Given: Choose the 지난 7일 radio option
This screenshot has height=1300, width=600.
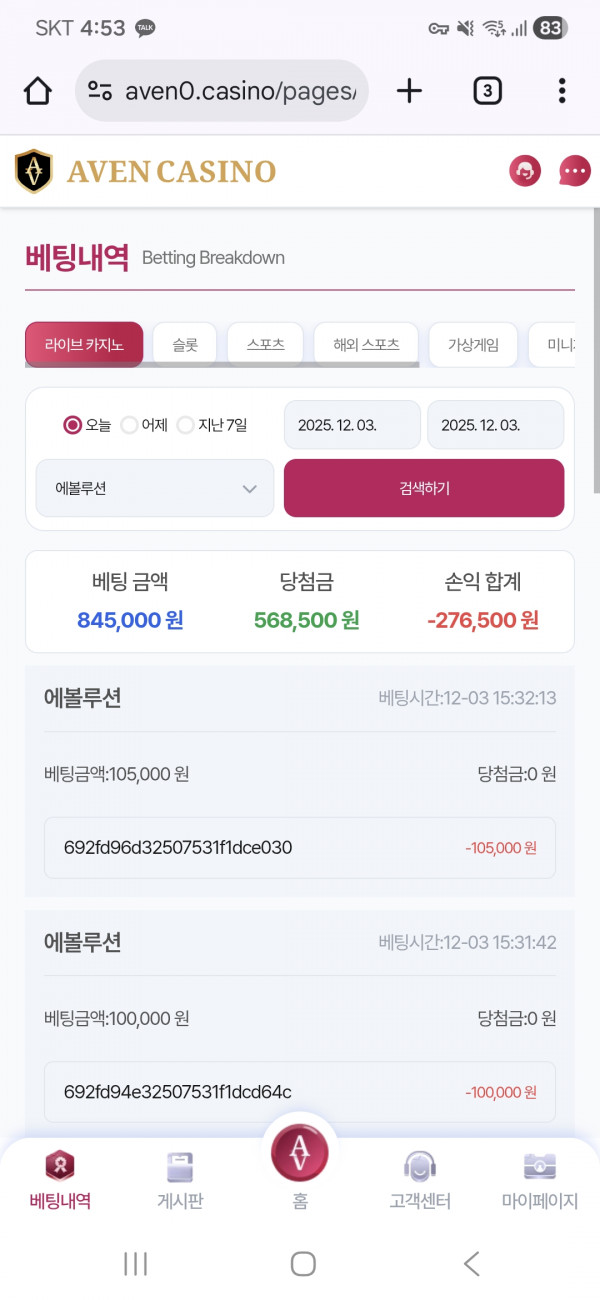Looking at the screenshot, I should pyautogui.click(x=186, y=424).
